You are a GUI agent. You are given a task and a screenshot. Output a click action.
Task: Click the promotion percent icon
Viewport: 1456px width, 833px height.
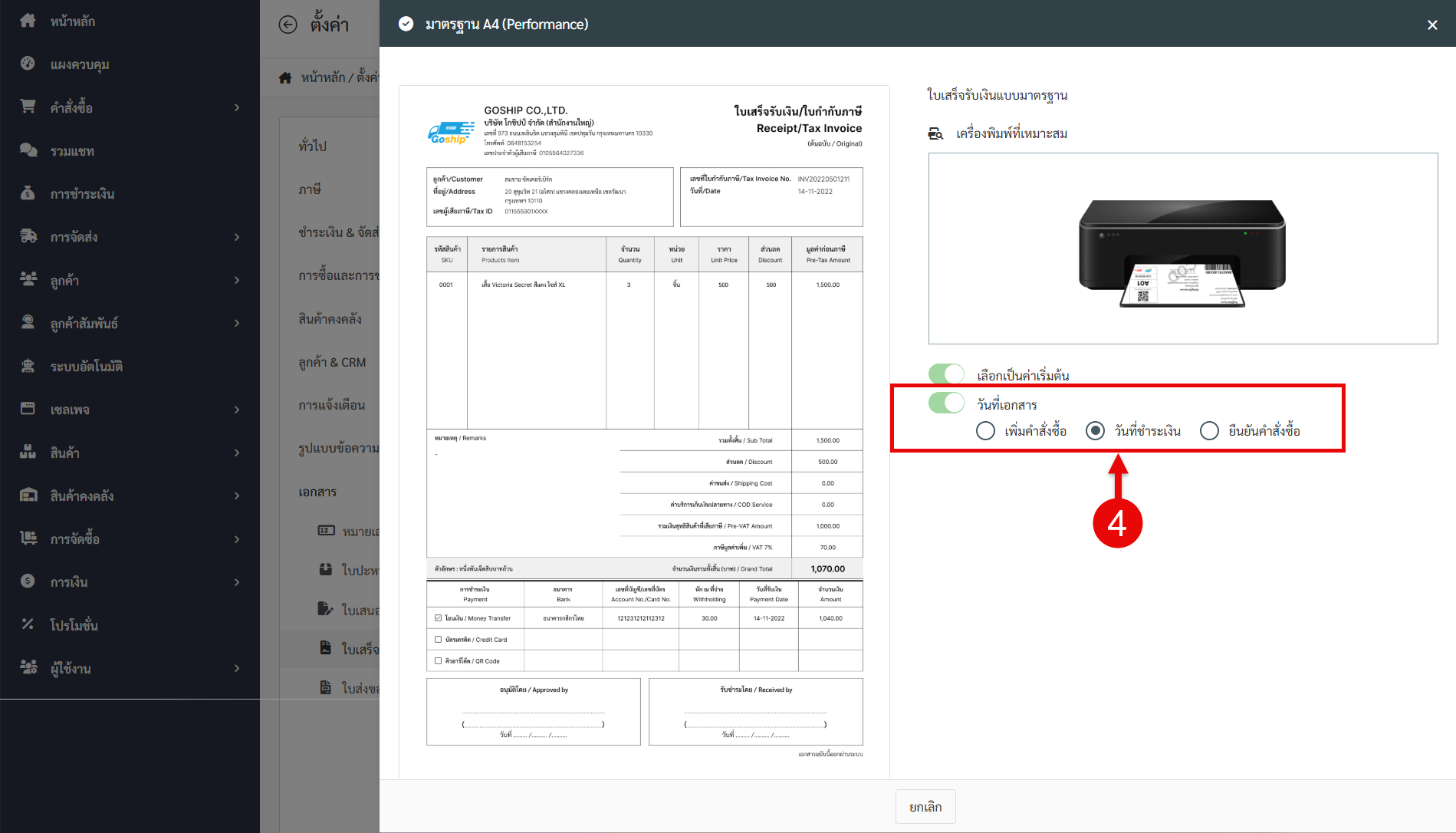point(28,624)
